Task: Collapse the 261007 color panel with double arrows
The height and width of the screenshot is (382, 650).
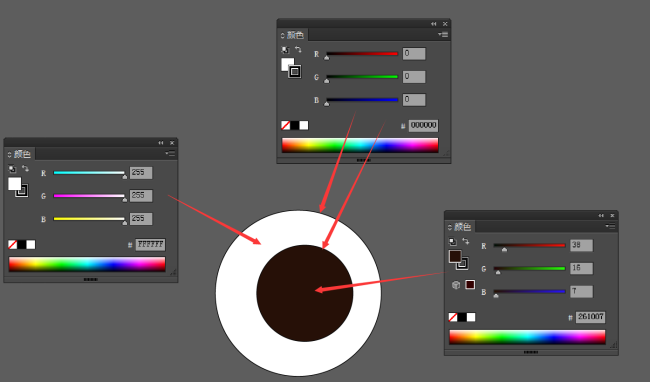Action: tap(601, 215)
